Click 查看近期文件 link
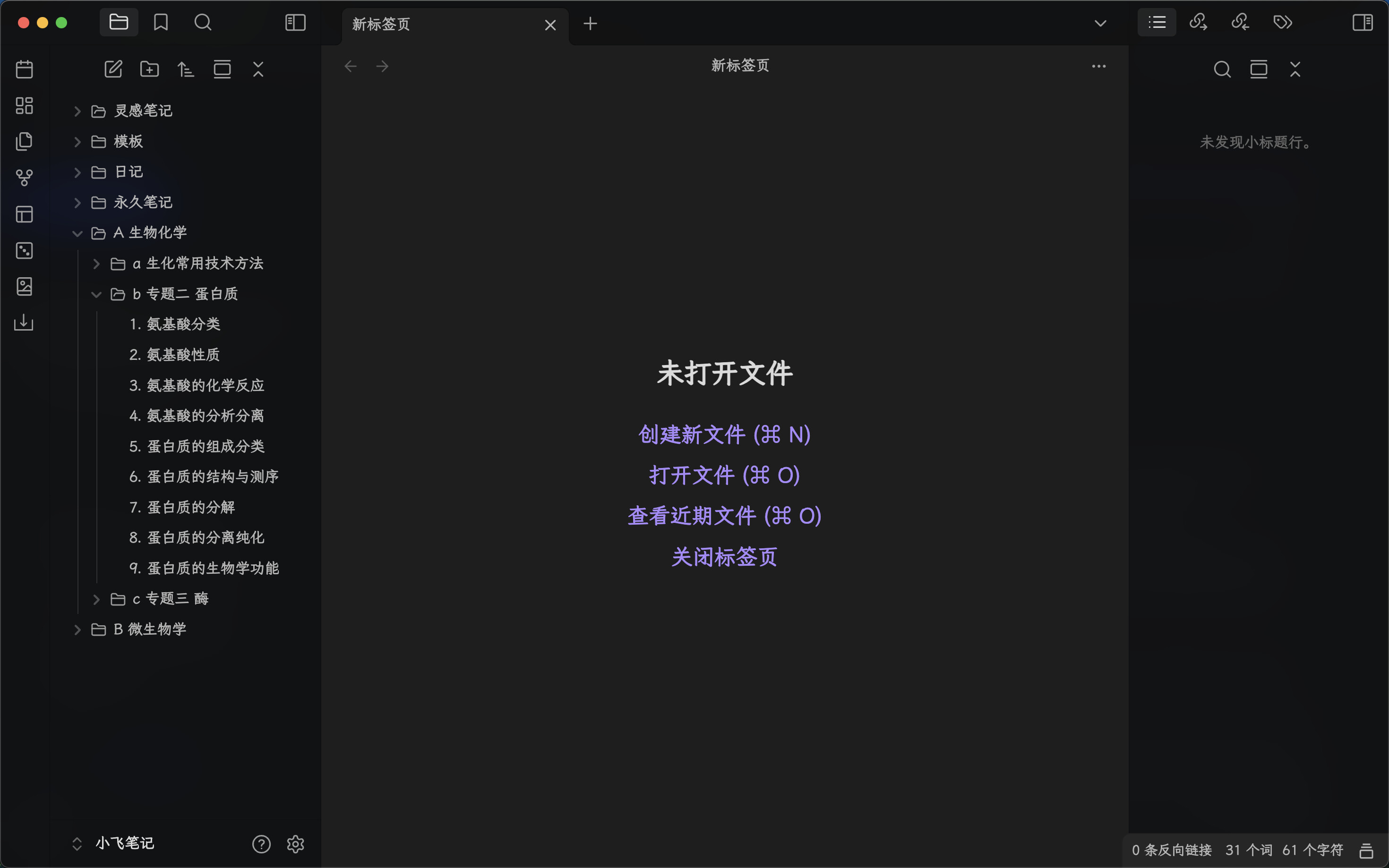 tap(725, 516)
